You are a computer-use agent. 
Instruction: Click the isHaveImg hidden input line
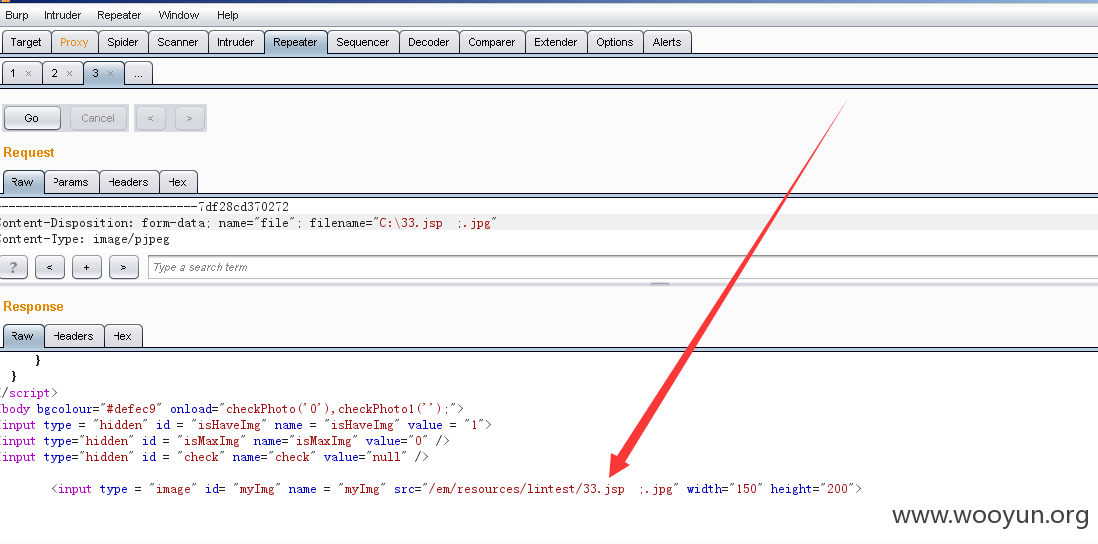(x=246, y=424)
